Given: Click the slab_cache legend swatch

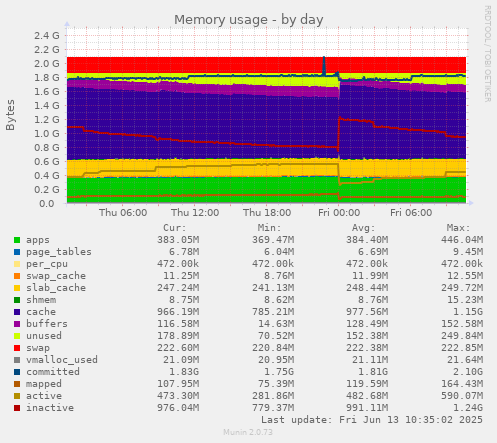Looking at the screenshot, I should coord(17,288).
